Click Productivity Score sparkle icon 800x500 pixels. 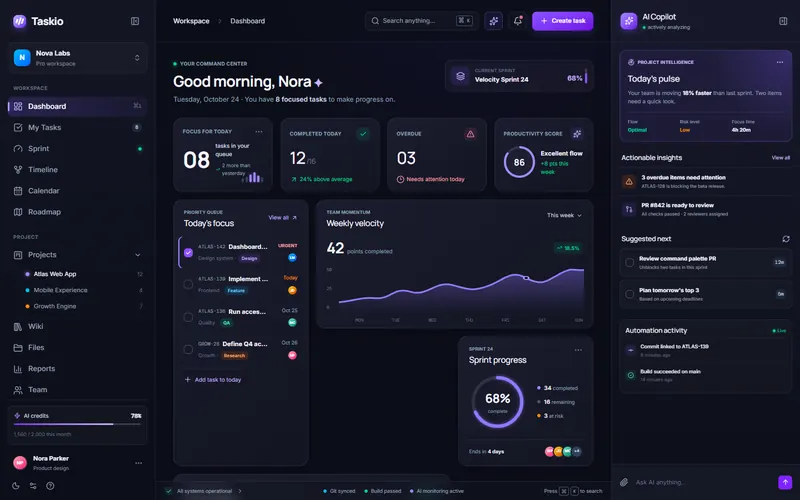pos(577,134)
